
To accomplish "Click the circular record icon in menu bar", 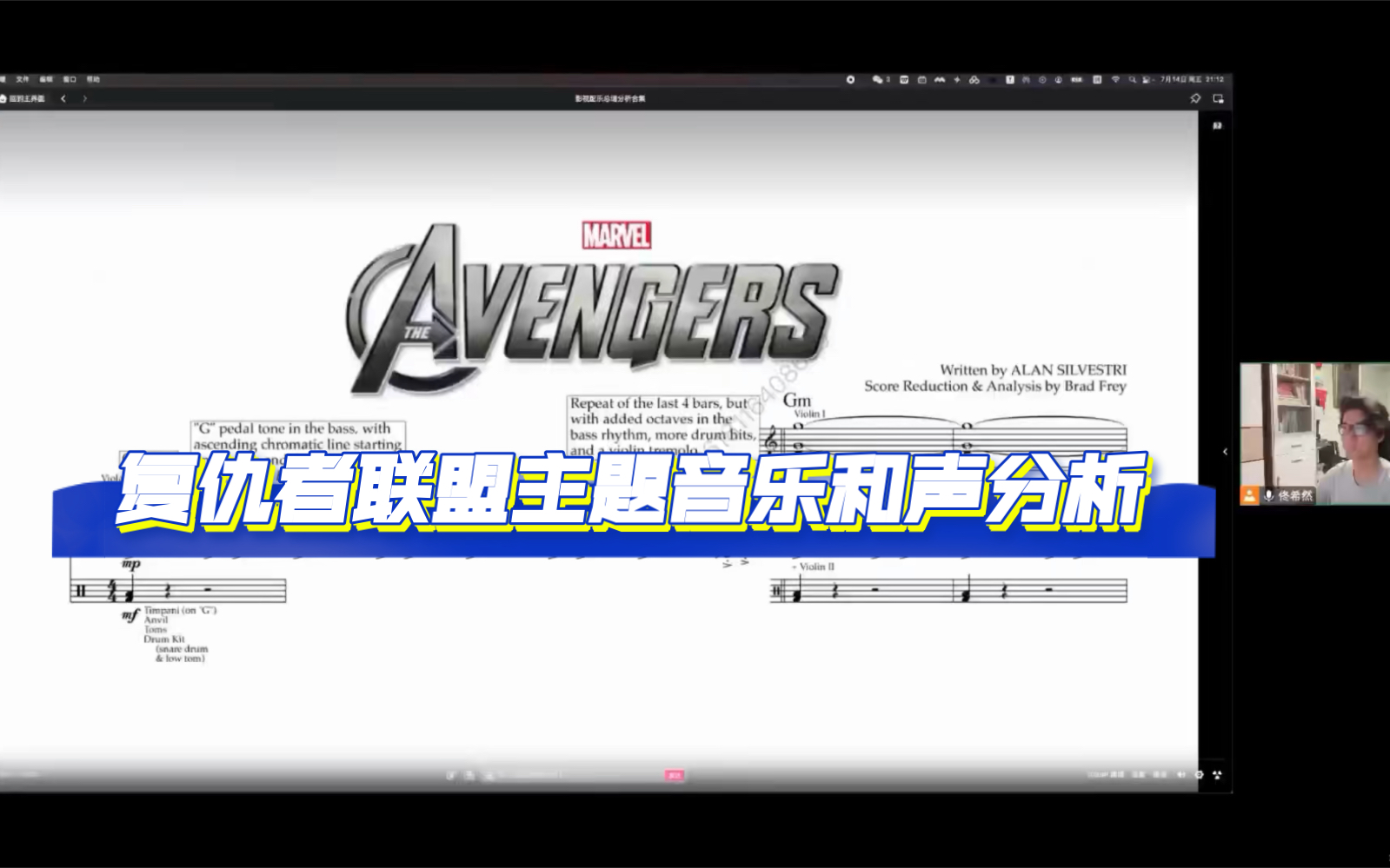I will [851, 79].
